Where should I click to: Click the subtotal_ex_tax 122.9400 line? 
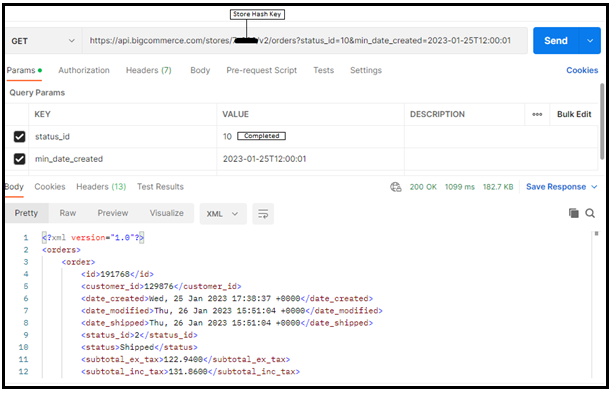pyautogui.click(x=185, y=359)
